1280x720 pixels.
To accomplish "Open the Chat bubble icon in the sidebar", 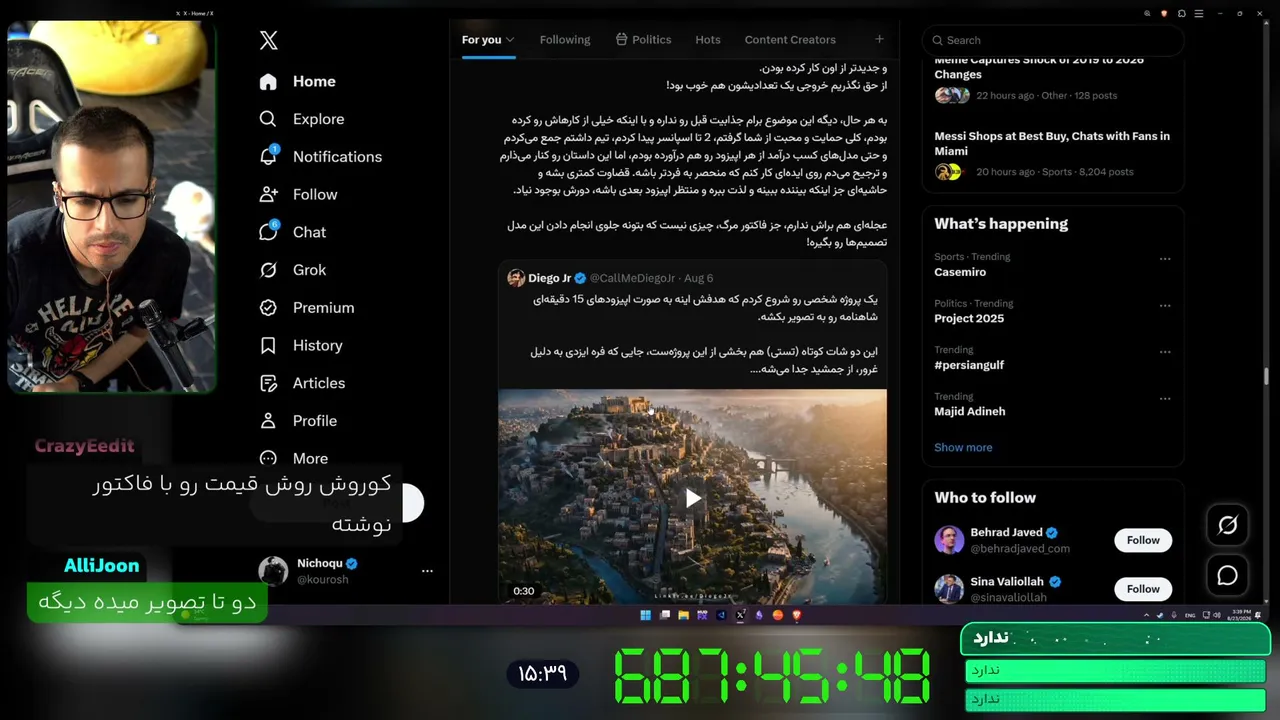I will tap(268, 232).
